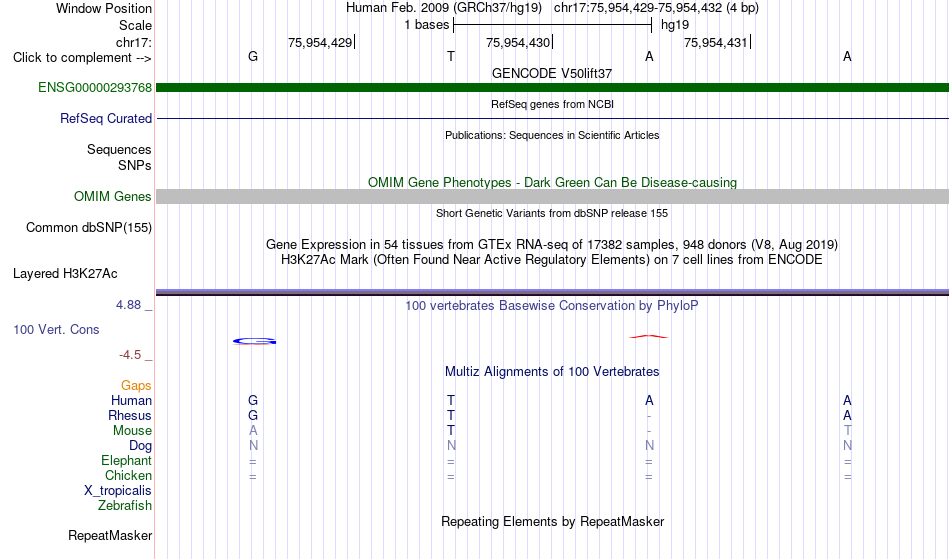Image resolution: width=950 pixels, height=559 pixels.
Task: Click the 100 Vert. Cons label
Action: (x=56, y=329)
